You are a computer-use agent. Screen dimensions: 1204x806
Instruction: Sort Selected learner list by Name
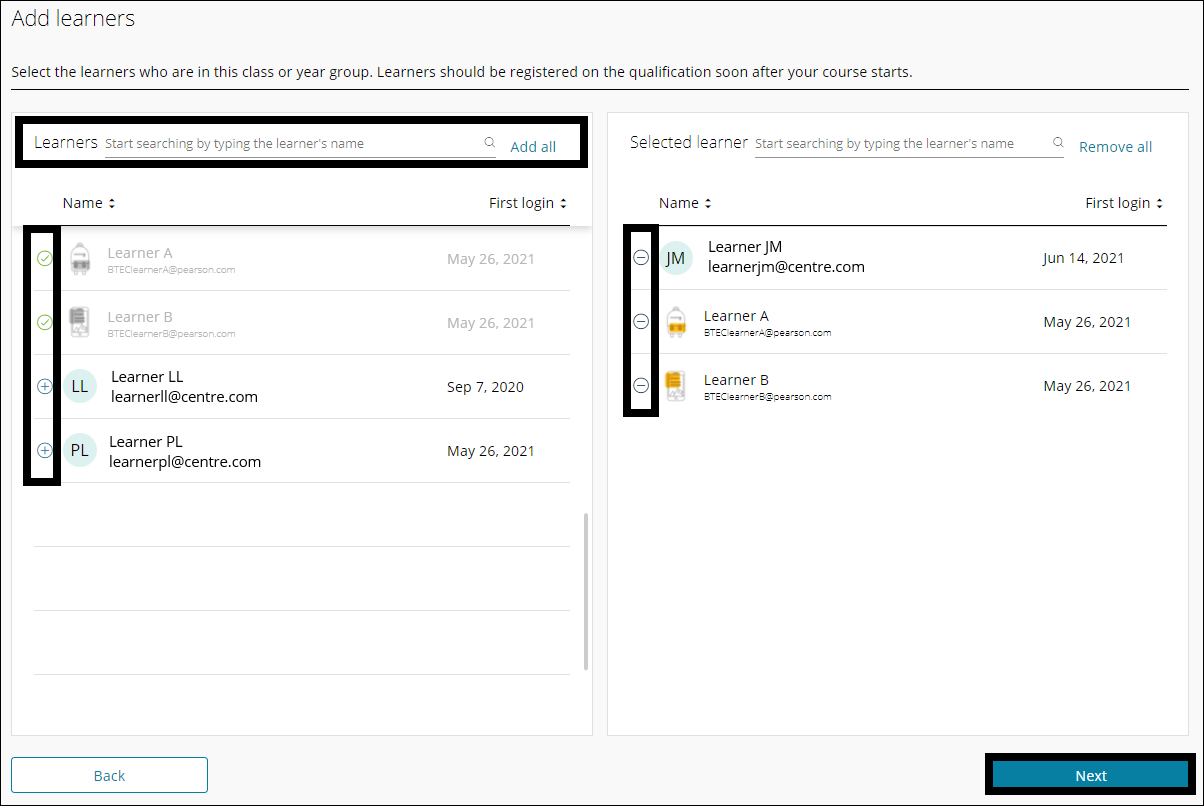point(685,203)
